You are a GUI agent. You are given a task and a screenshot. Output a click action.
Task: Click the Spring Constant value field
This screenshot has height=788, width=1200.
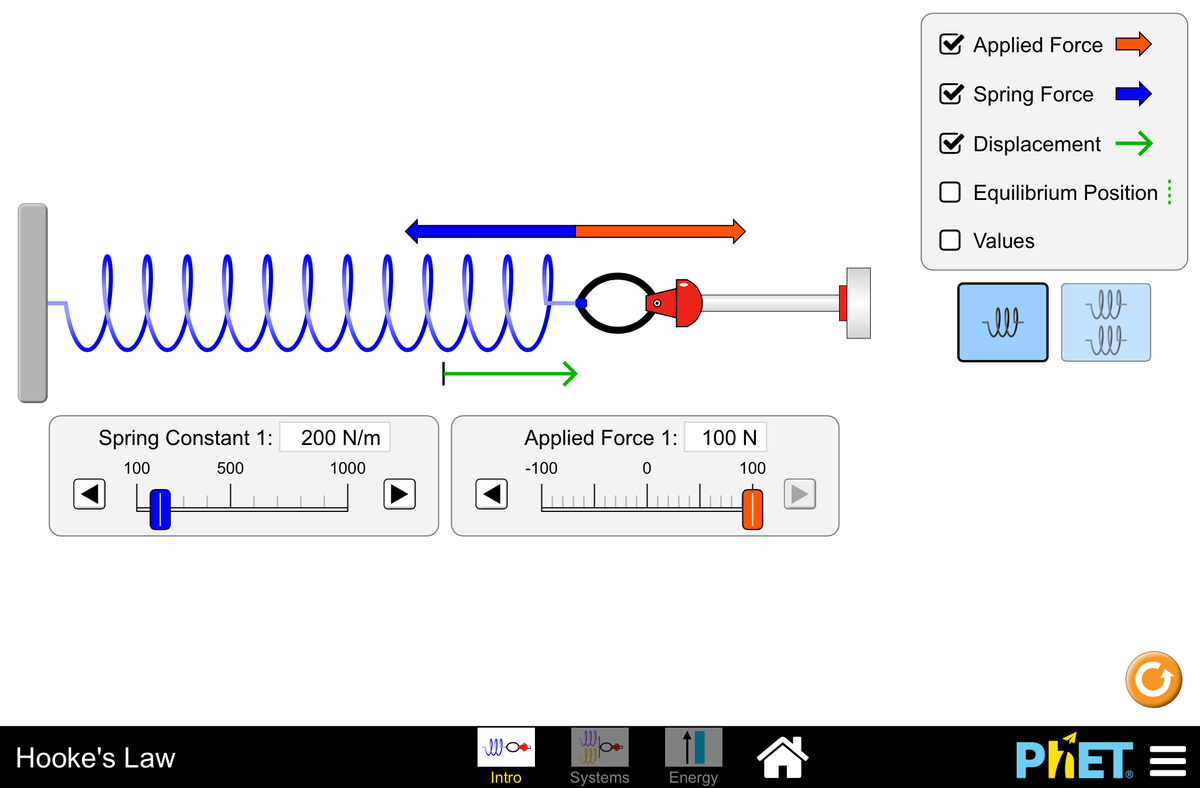335,437
